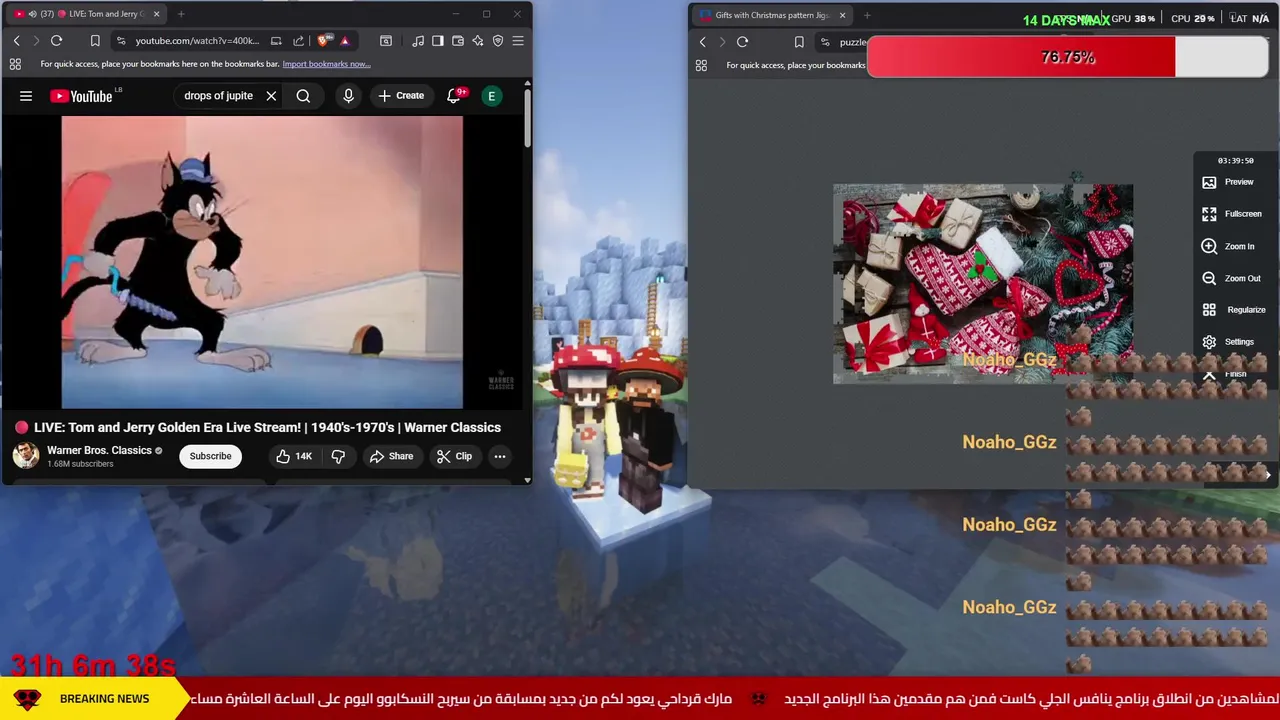Click Zoom In in the puzzle menu

pyautogui.click(x=1228, y=246)
